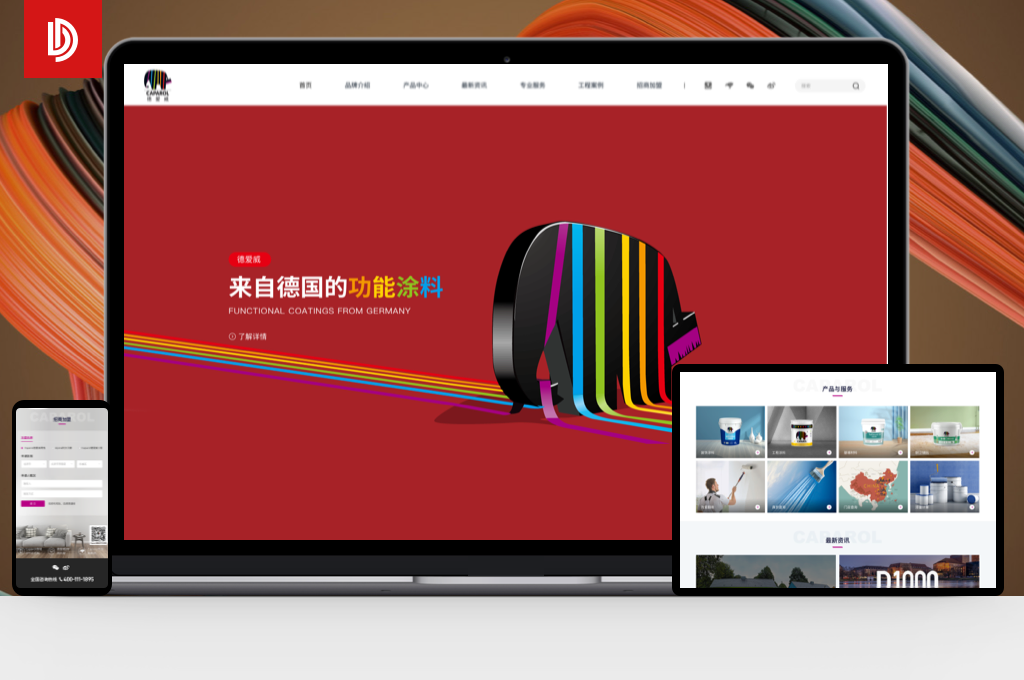Open the 招商加盟 navigation item
This screenshot has height=680, width=1024.
pyautogui.click(x=649, y=86)
